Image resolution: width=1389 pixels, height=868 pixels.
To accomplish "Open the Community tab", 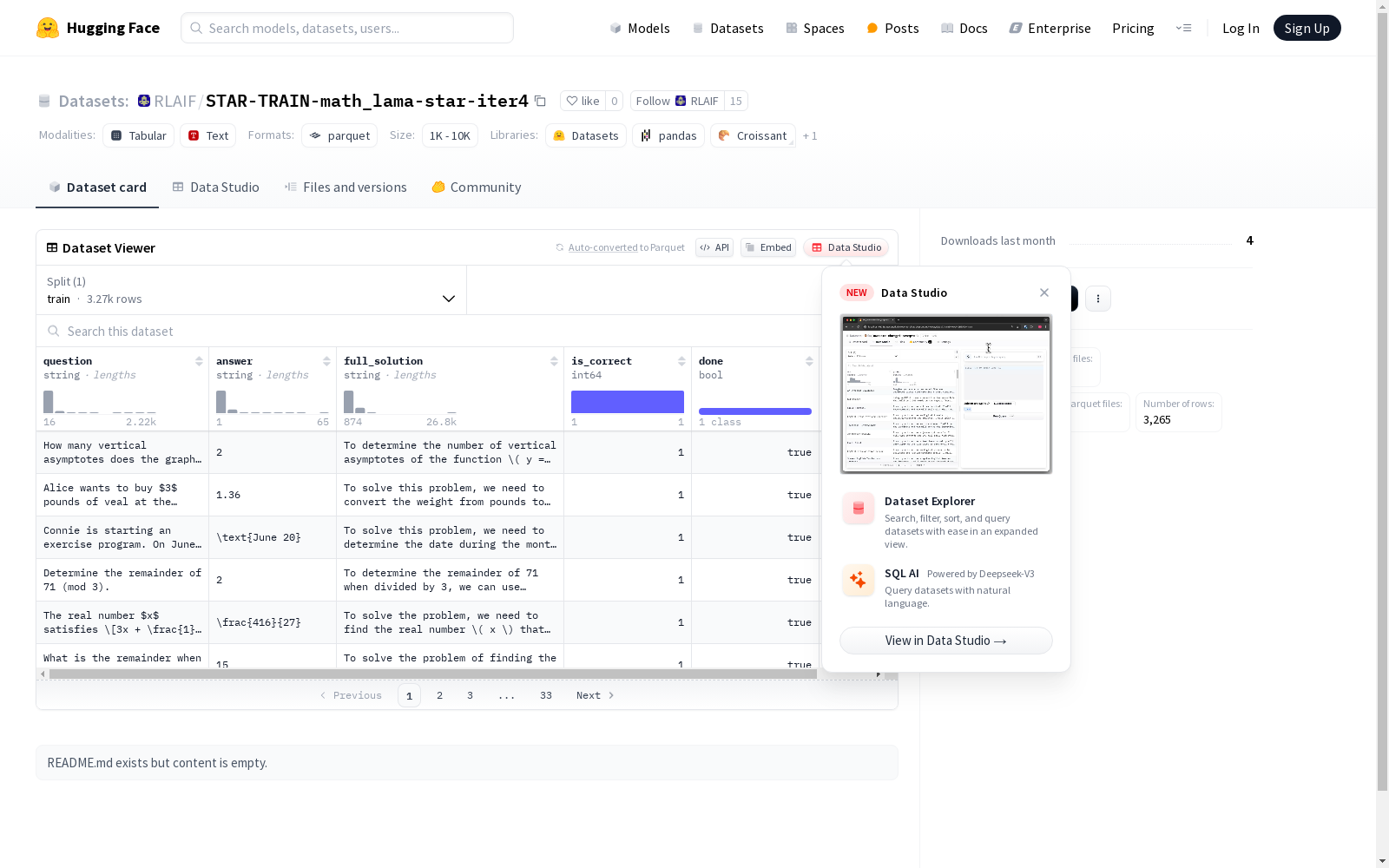I will tap(477, 187).
